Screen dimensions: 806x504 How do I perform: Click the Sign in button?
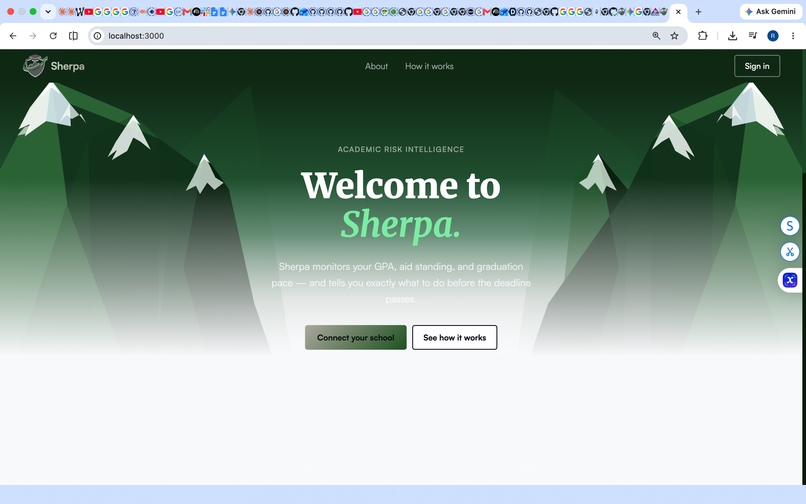(x=757, y=66)
